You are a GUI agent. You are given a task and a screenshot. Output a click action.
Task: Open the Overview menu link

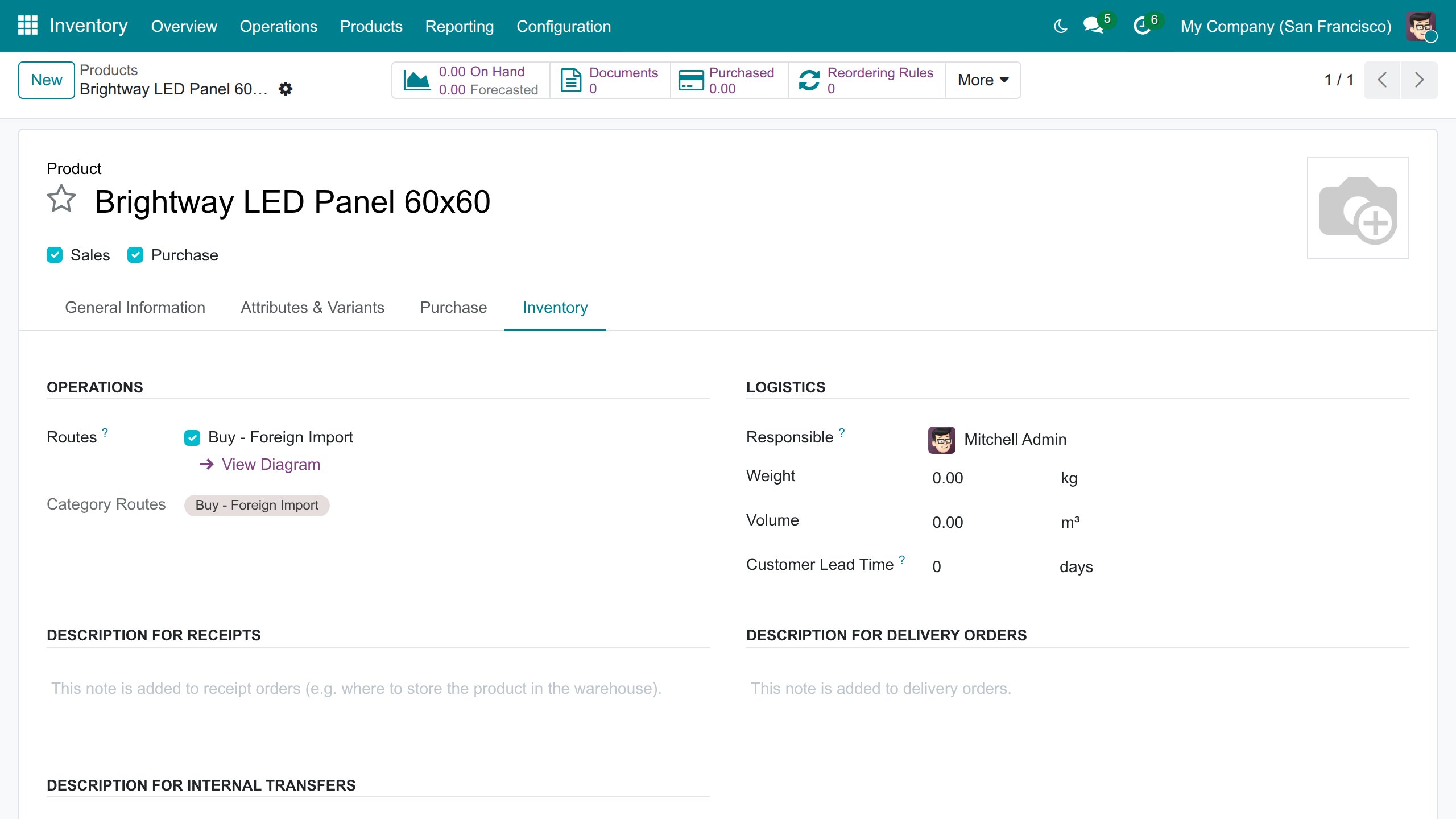tap(184, 26)
